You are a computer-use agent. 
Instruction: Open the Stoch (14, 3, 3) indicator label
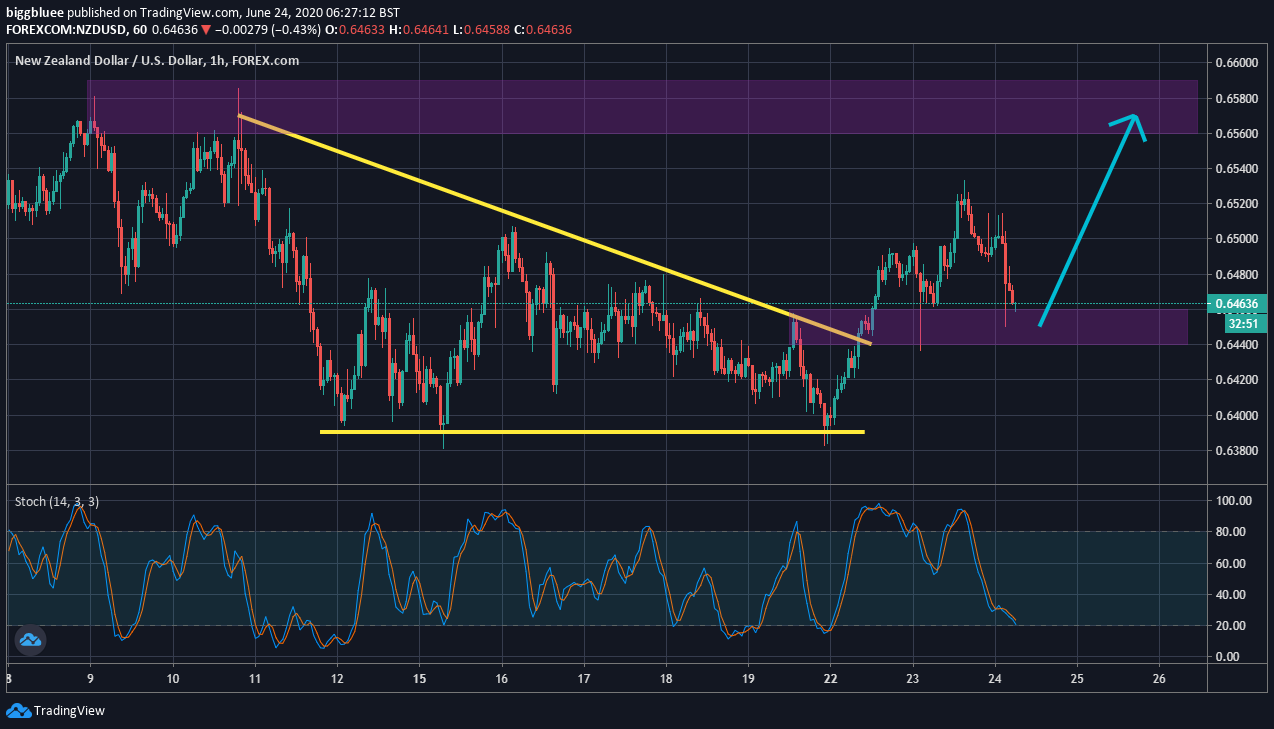(x=56, y=501)
